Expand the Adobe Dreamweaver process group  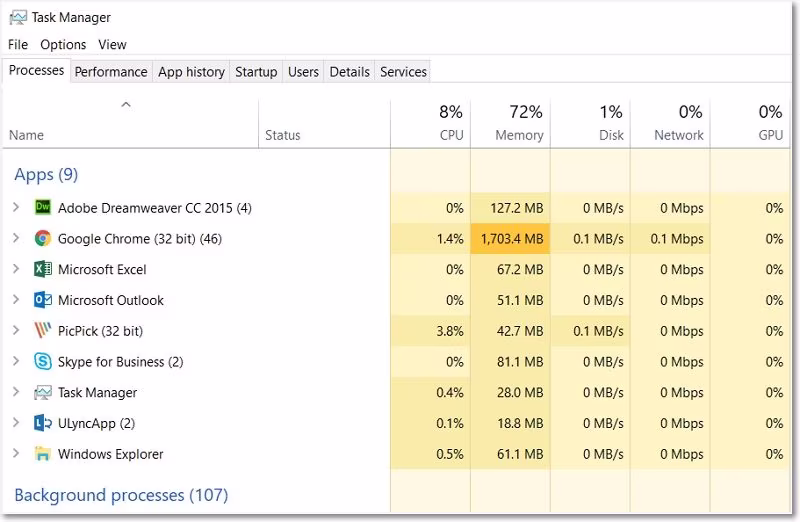point(15,208)
